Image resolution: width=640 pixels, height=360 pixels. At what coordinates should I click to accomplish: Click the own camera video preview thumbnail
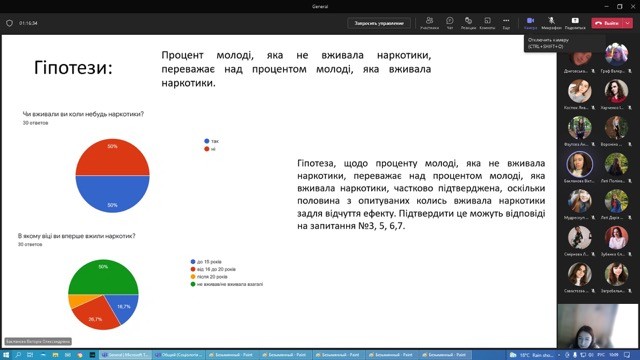point(598,326)
